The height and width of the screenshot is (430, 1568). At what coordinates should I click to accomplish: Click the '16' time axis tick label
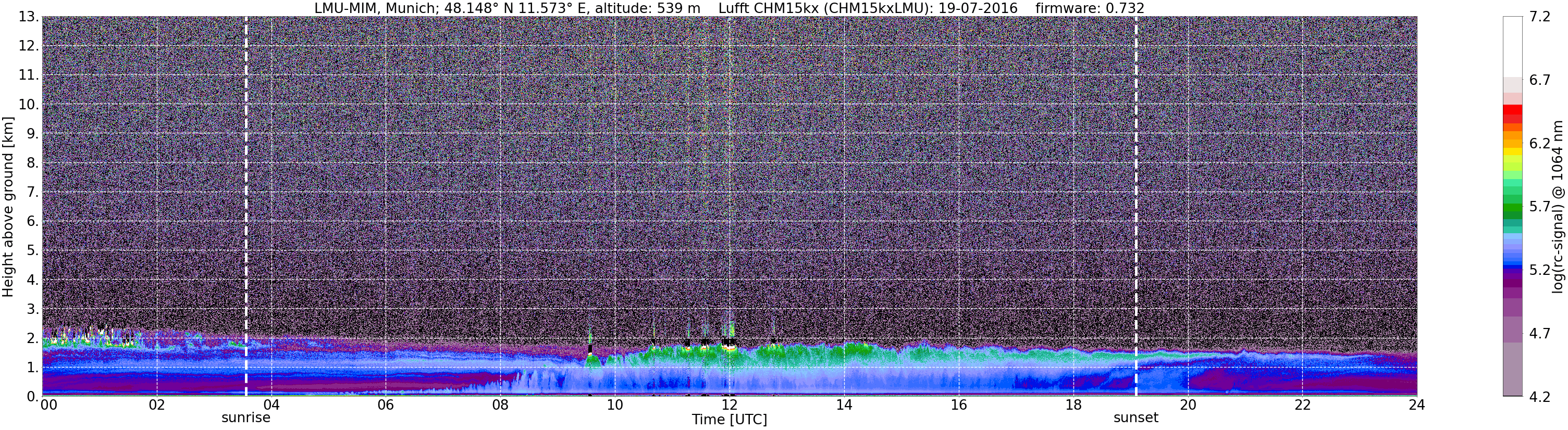point(959,405)
